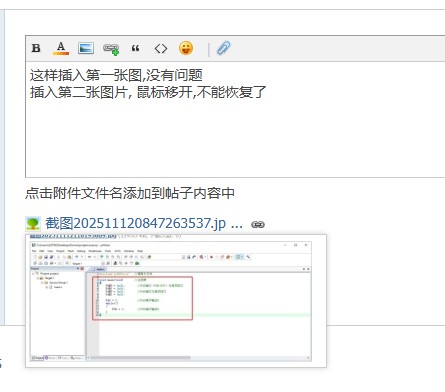The height and width of the screenshot is (392, 445).
Task: Insert a quote block
Action: coord(135,49)
